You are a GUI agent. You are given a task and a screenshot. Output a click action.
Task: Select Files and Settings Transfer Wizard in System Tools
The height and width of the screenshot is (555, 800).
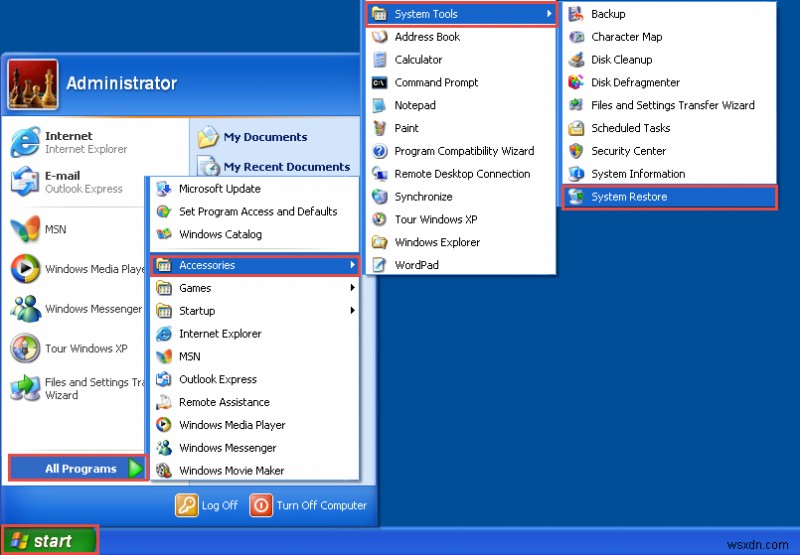point(669,105)
